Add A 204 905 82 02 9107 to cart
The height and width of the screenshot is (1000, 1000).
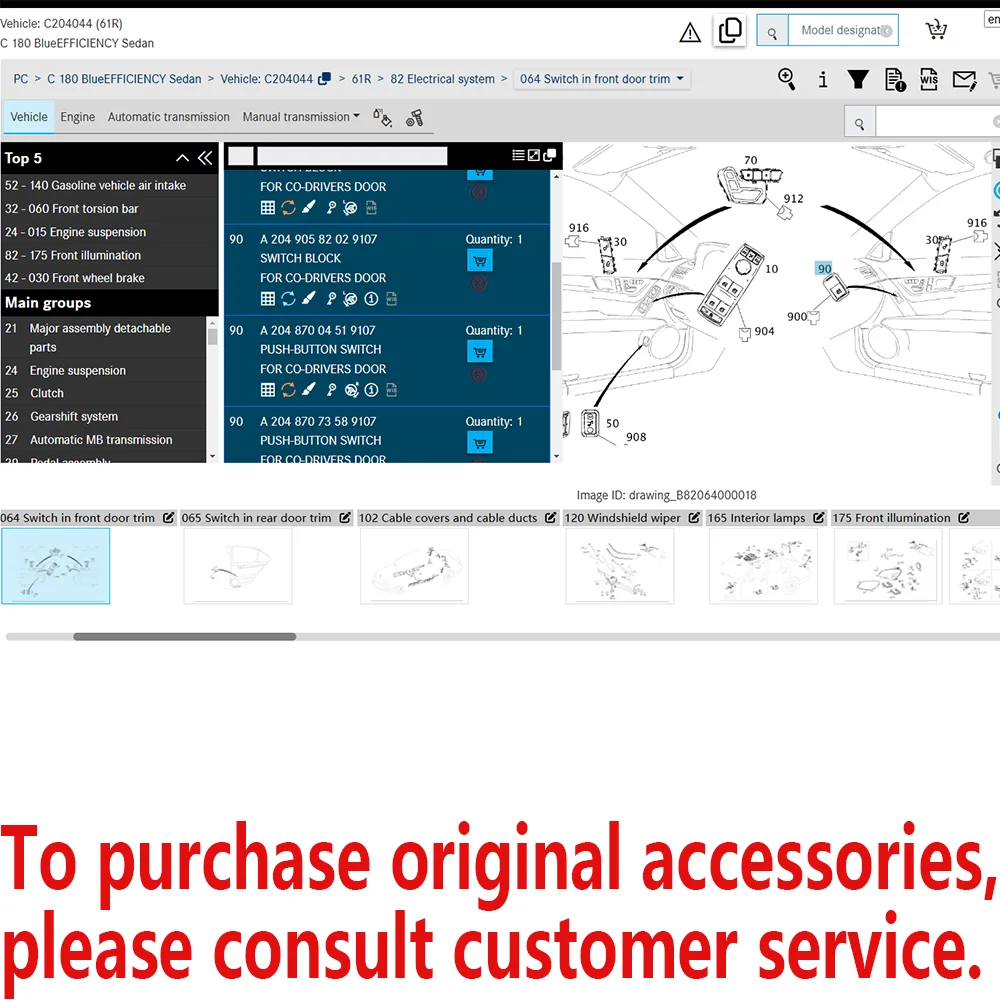click(x=480, y=261)
